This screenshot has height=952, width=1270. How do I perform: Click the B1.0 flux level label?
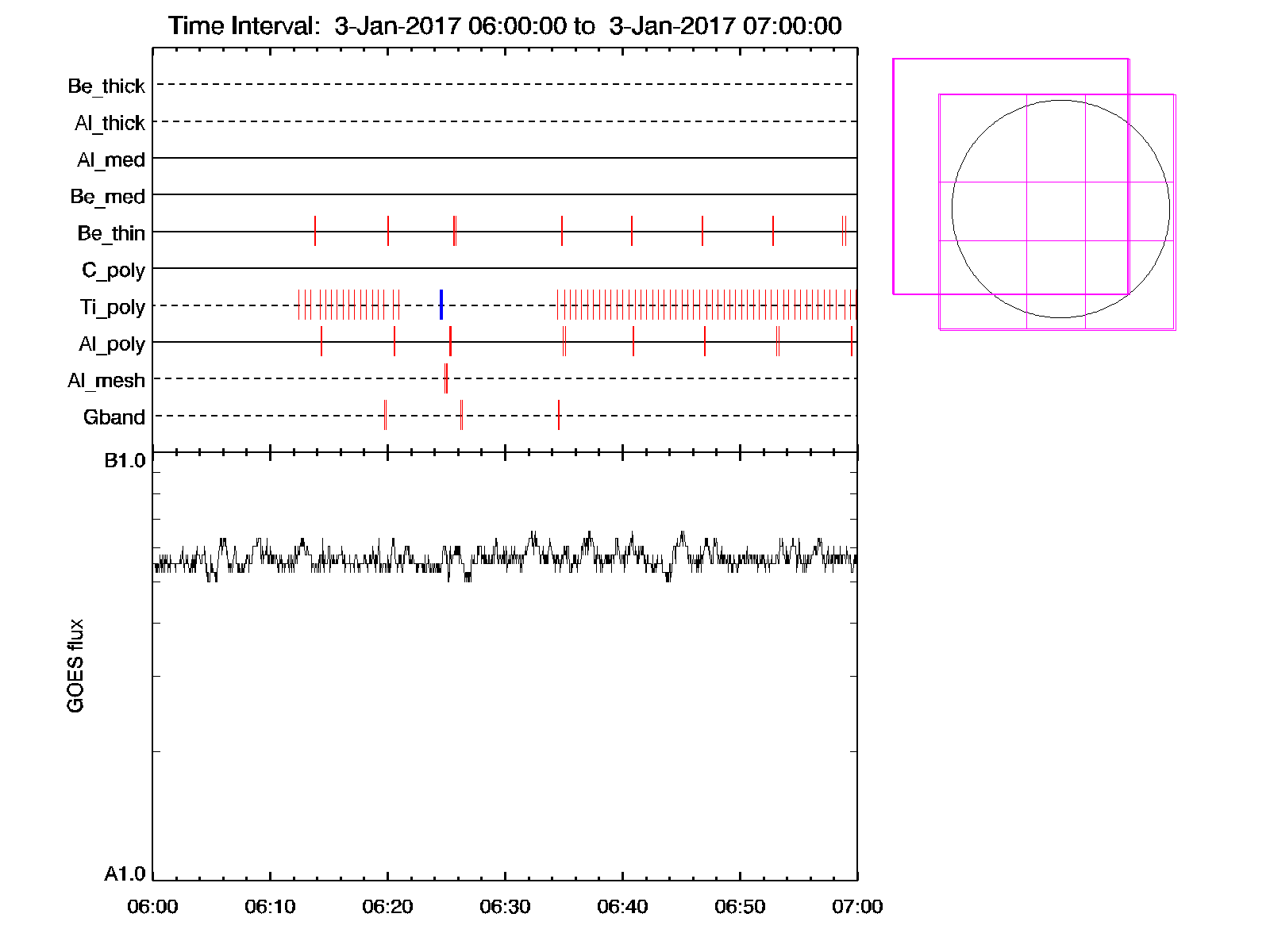pos(125,461)
